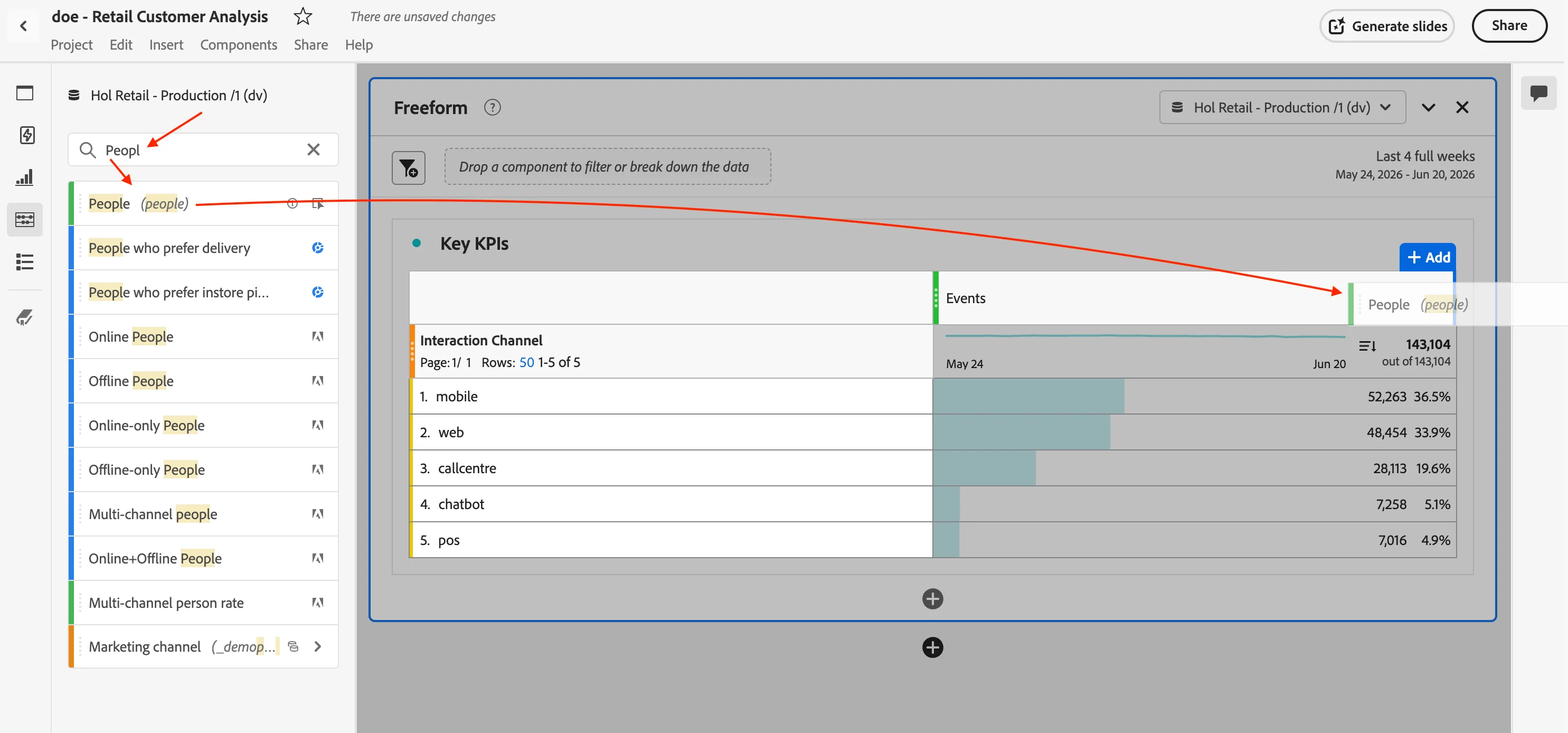Click the Generate slides button
Viewport: 1568px width, 733px height.
coord(1386,26)
